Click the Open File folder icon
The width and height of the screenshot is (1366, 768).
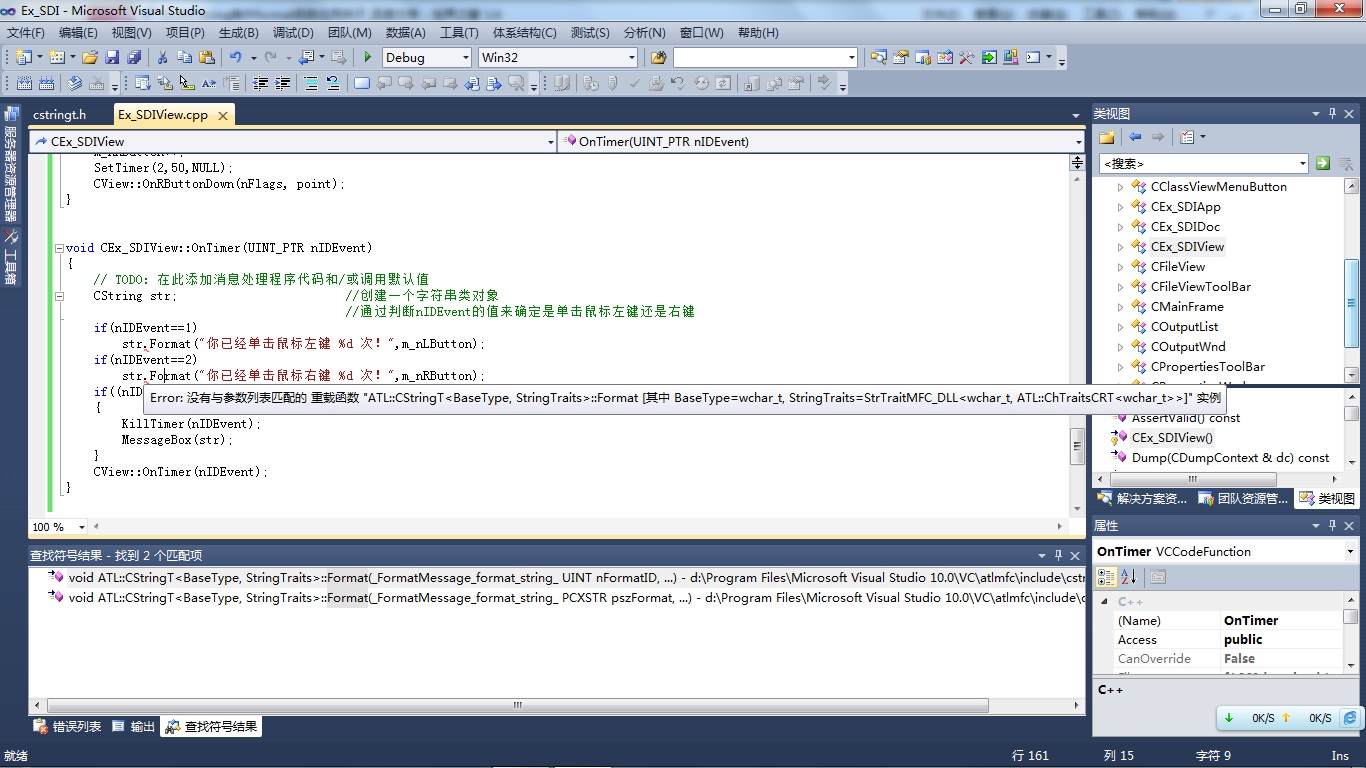90,57
